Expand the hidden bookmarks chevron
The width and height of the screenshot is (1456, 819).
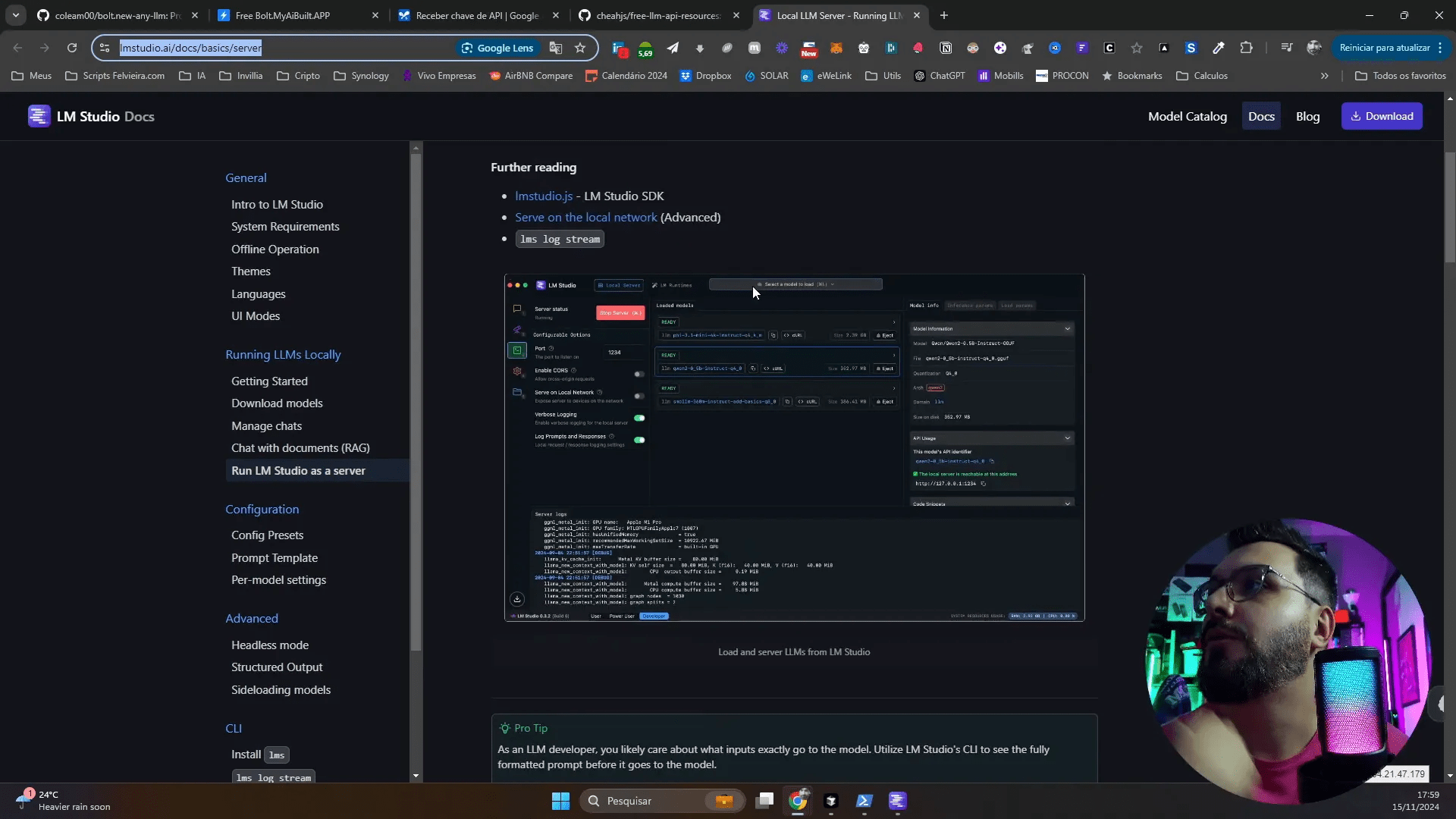tap(1324, 76)
